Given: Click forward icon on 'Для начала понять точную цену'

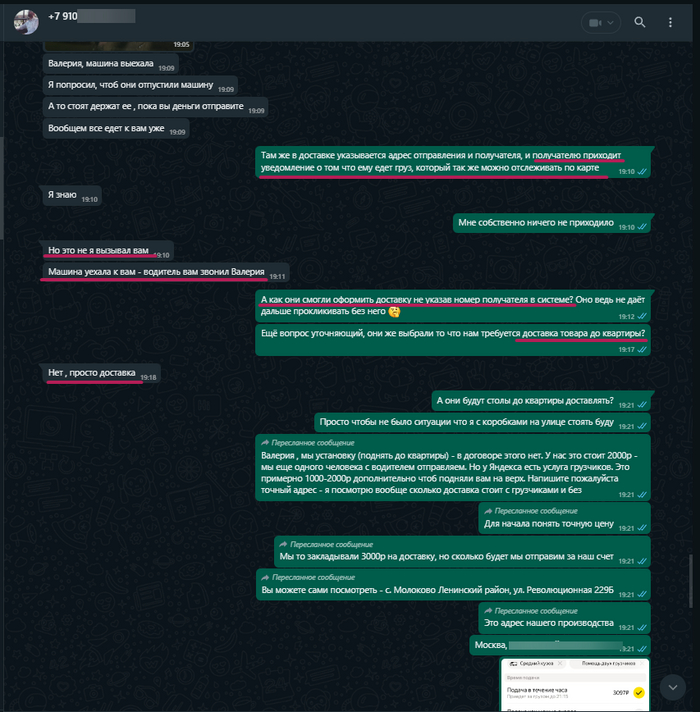Looking at the screenshot, I should point(488,511).
